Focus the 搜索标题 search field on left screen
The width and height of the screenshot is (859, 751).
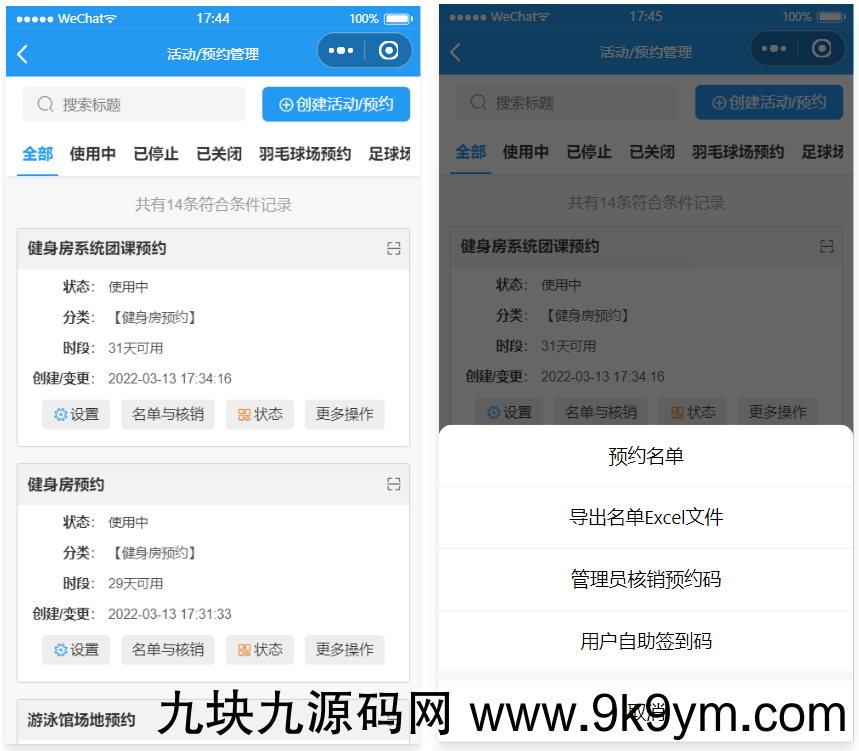134,104
